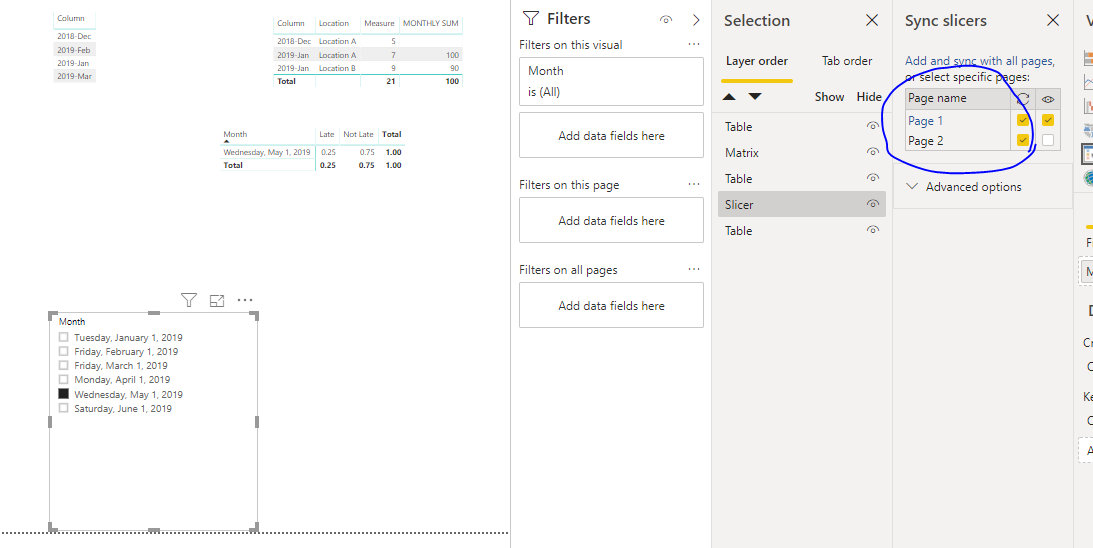
Task: Check Friday, March 1, 2019 in the slicer
Action: click(63, 365)
